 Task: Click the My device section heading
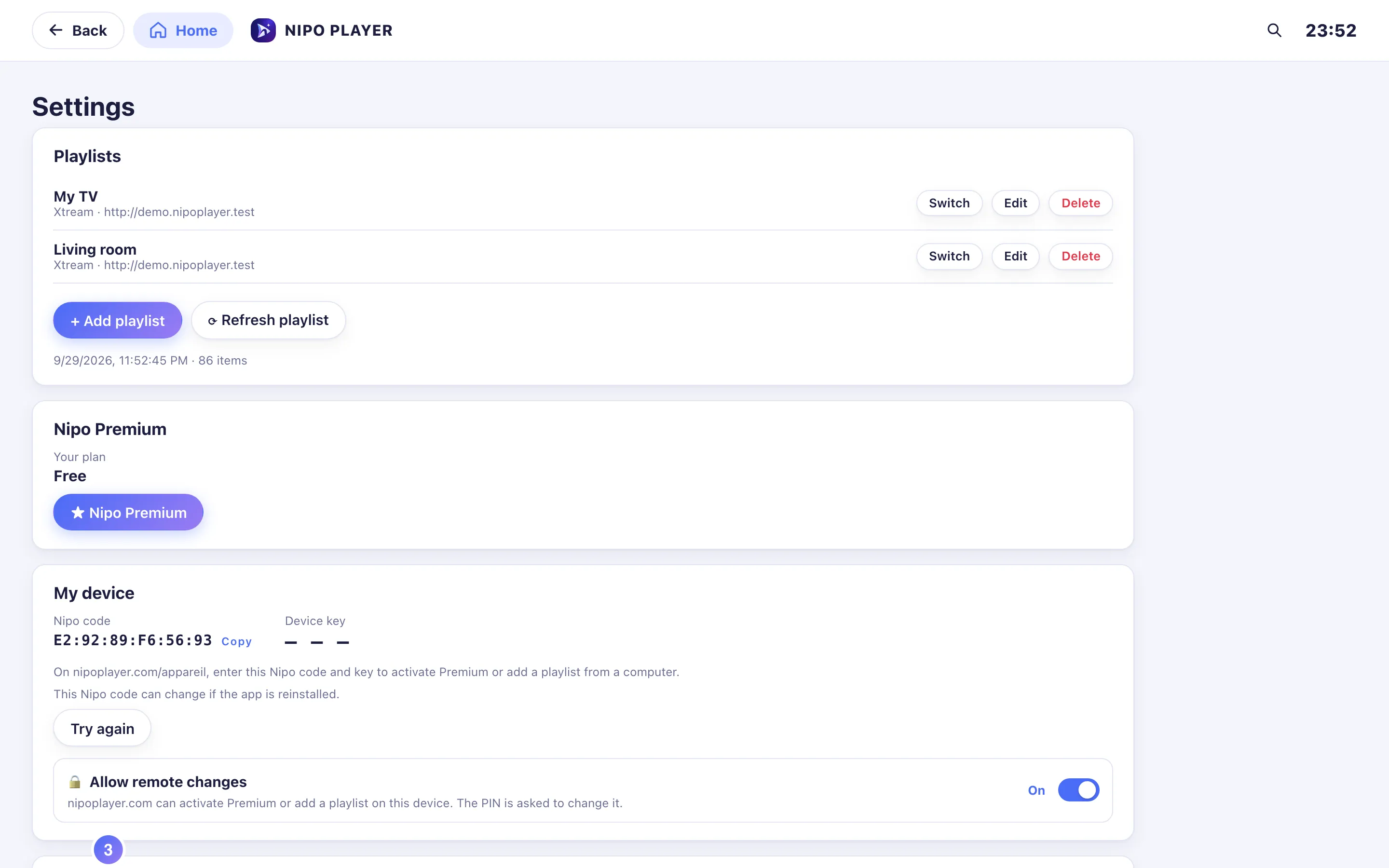point(94,593)
